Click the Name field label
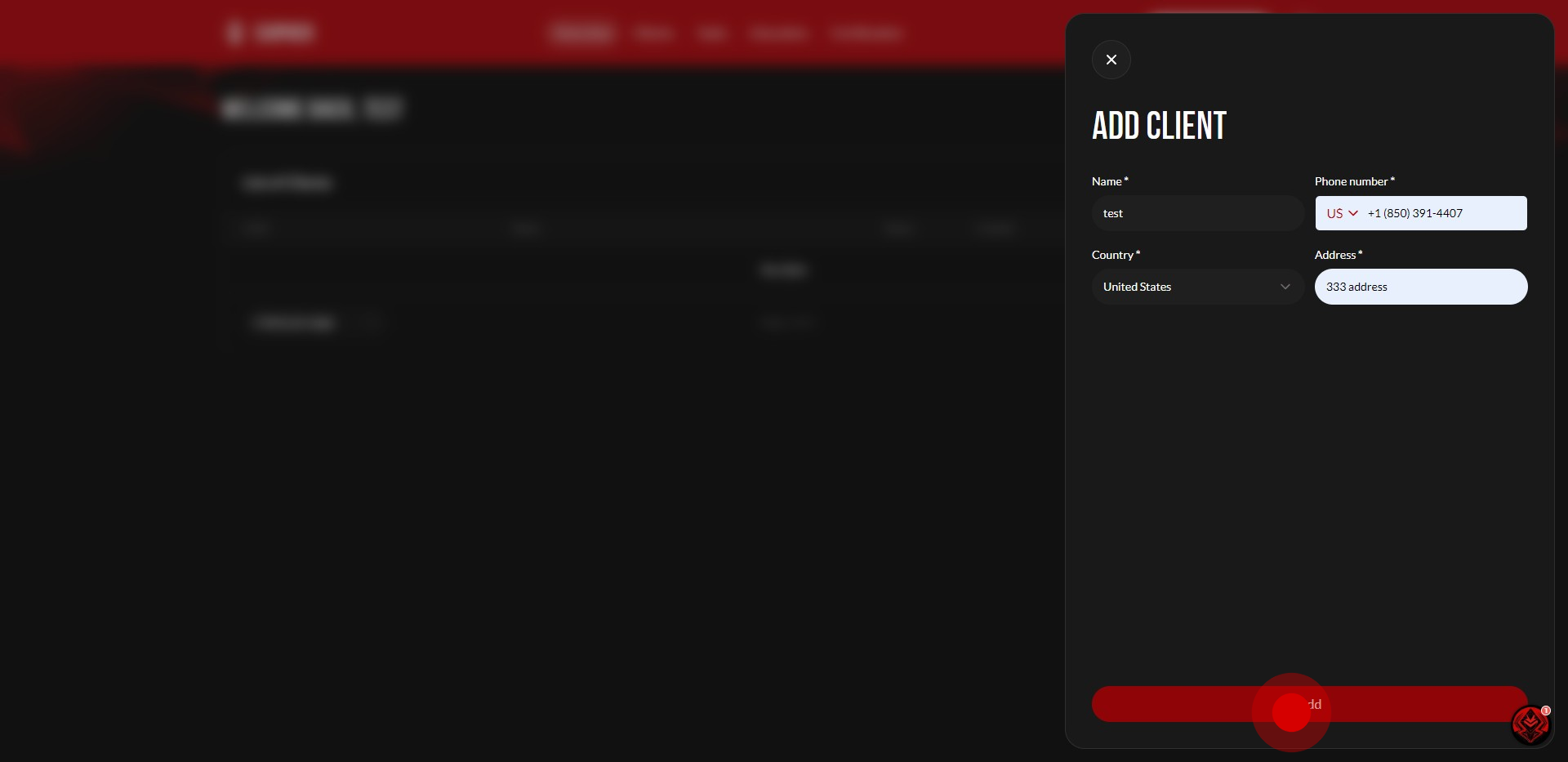This screenshot has width=1568, height=762. (1109, 181)
